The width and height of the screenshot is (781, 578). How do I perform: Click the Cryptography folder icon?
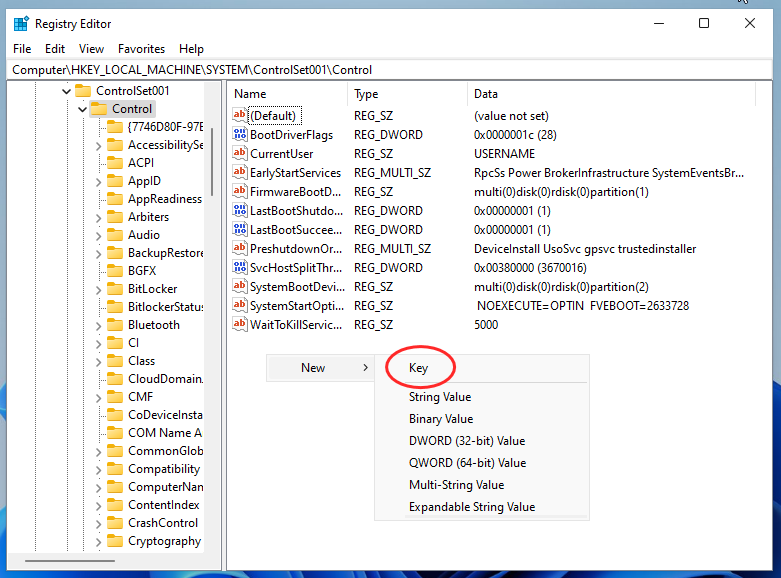(115, 541)
